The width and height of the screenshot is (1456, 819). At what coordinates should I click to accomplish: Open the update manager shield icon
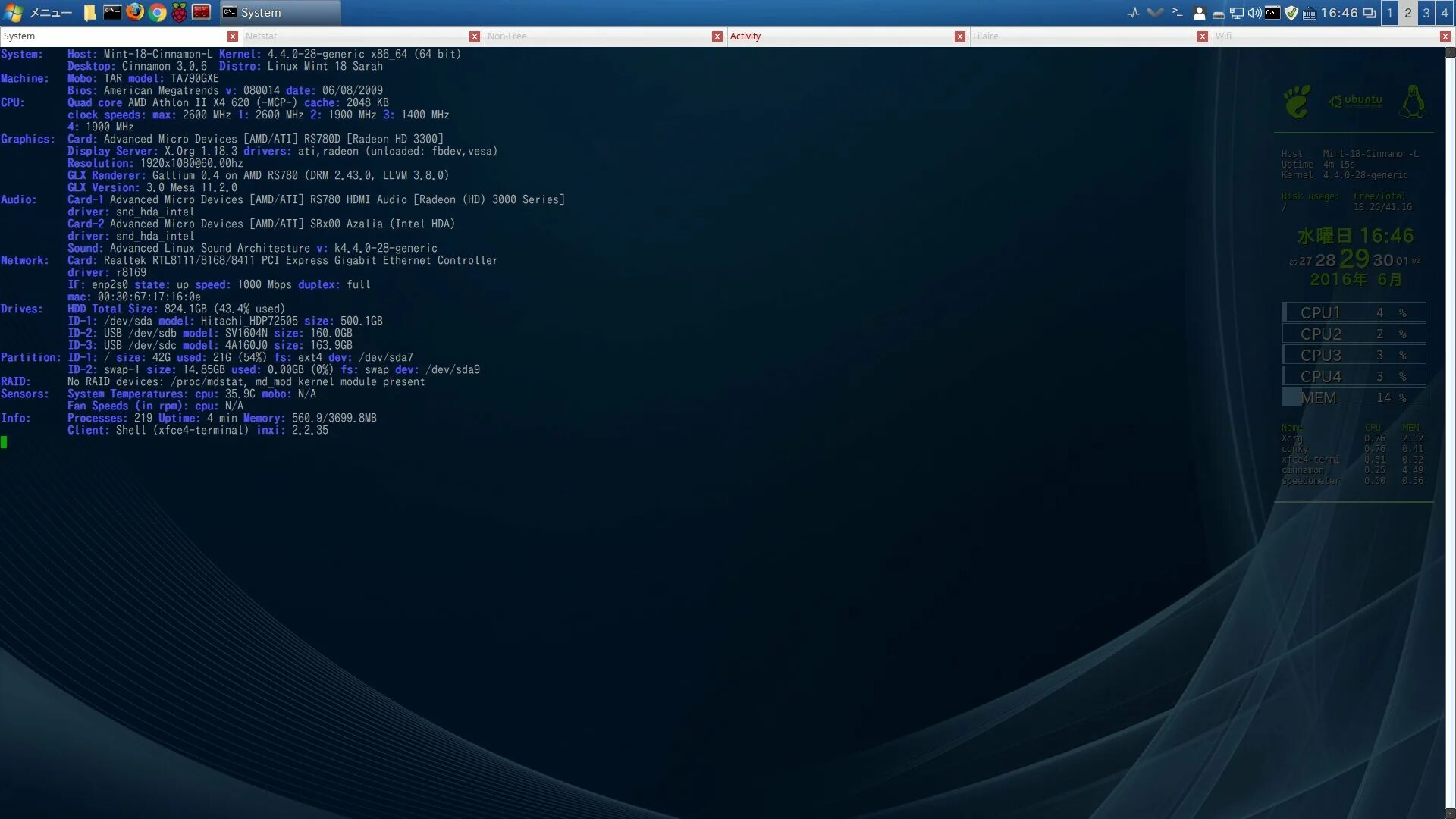(1291, 13)
